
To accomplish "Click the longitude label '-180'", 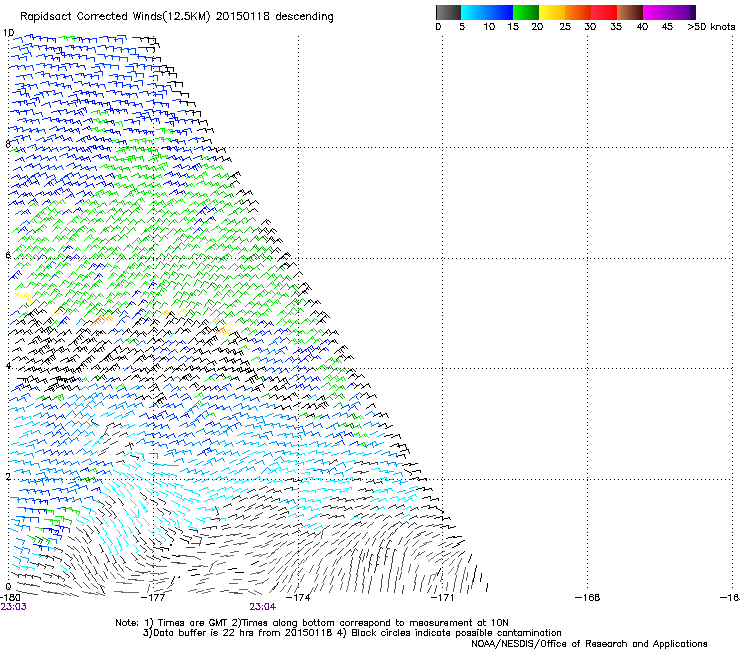I will (10, 598).
